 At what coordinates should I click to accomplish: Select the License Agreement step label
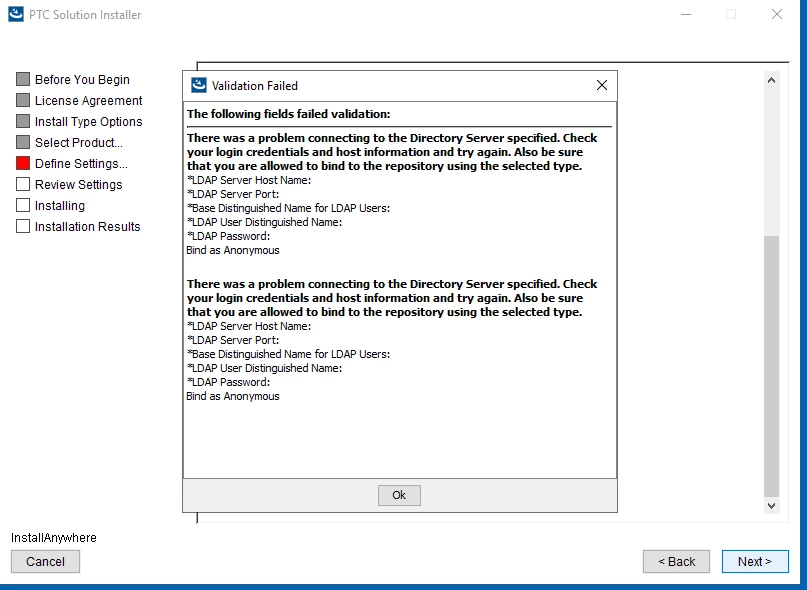89,100
